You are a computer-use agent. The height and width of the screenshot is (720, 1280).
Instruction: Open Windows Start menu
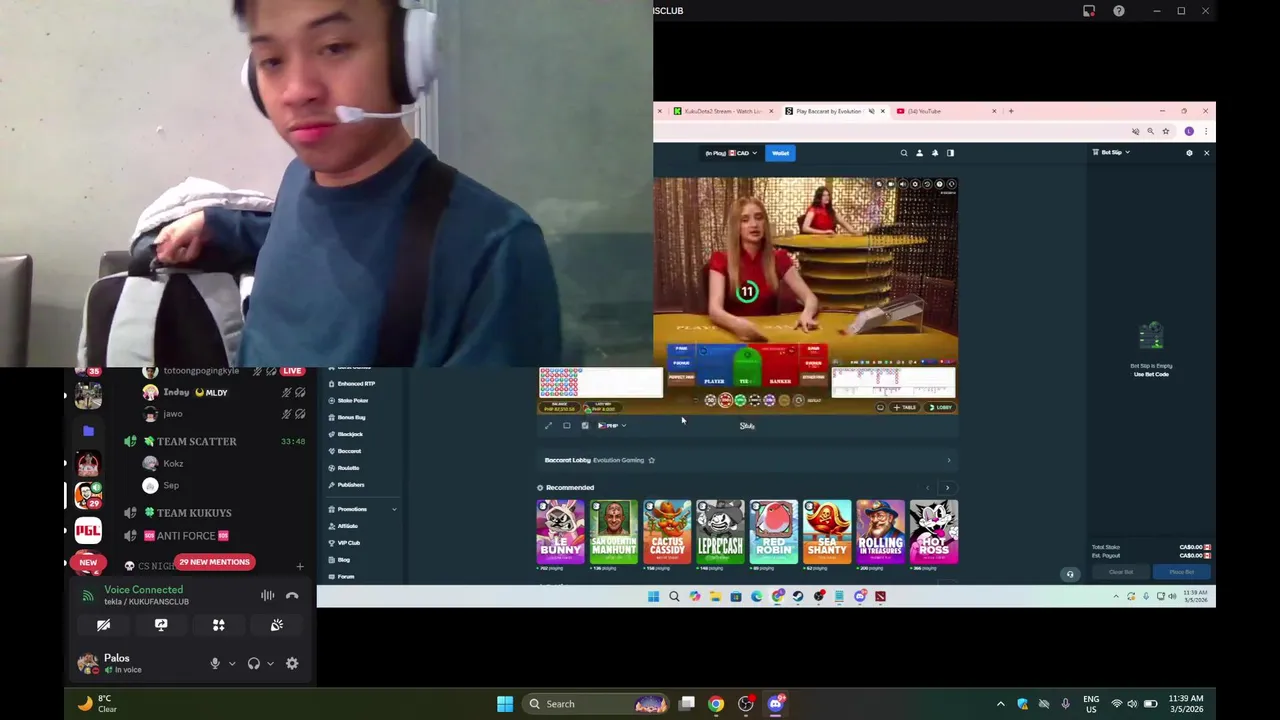(x=505, y=704)
